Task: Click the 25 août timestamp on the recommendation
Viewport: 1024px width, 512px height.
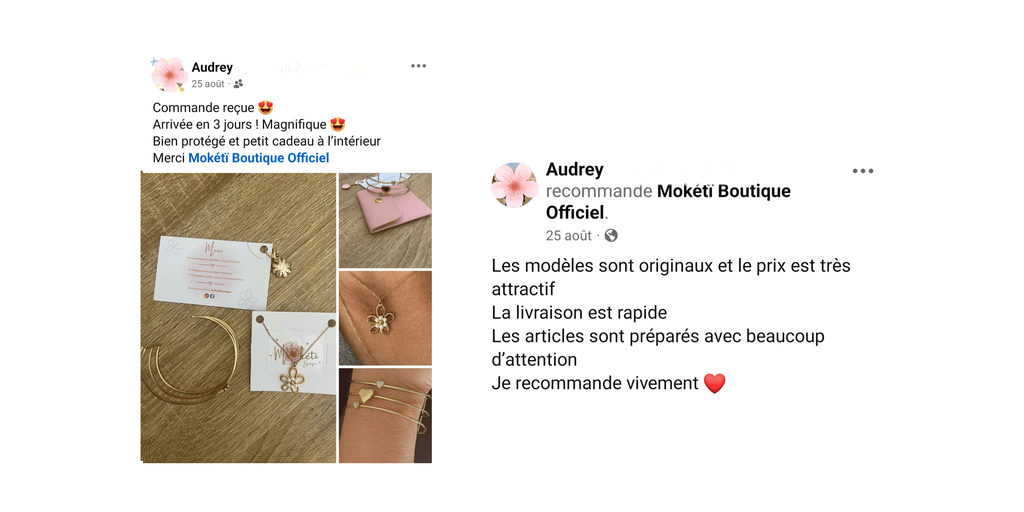Action: point(569,236)
